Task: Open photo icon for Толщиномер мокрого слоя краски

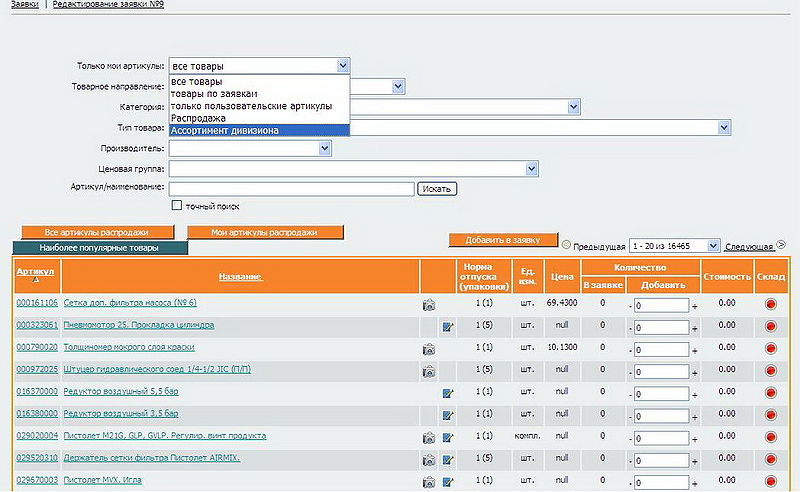Action: pyautogui.click(x=429, y=348)
